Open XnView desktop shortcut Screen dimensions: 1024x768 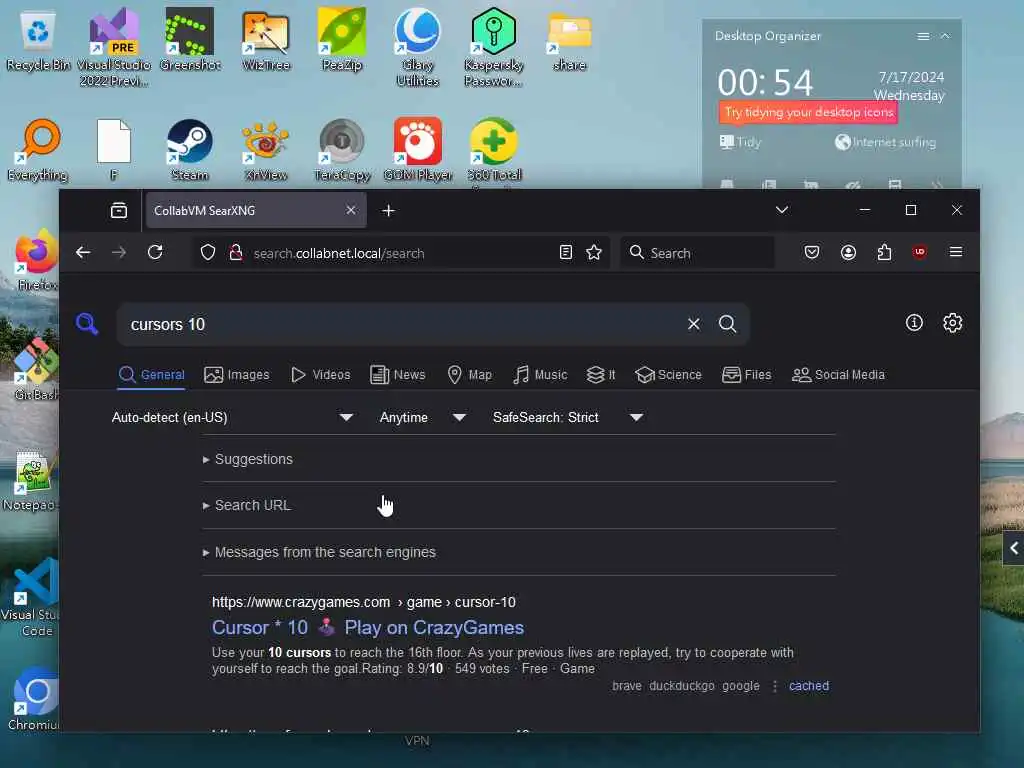(x=266, y=150)
